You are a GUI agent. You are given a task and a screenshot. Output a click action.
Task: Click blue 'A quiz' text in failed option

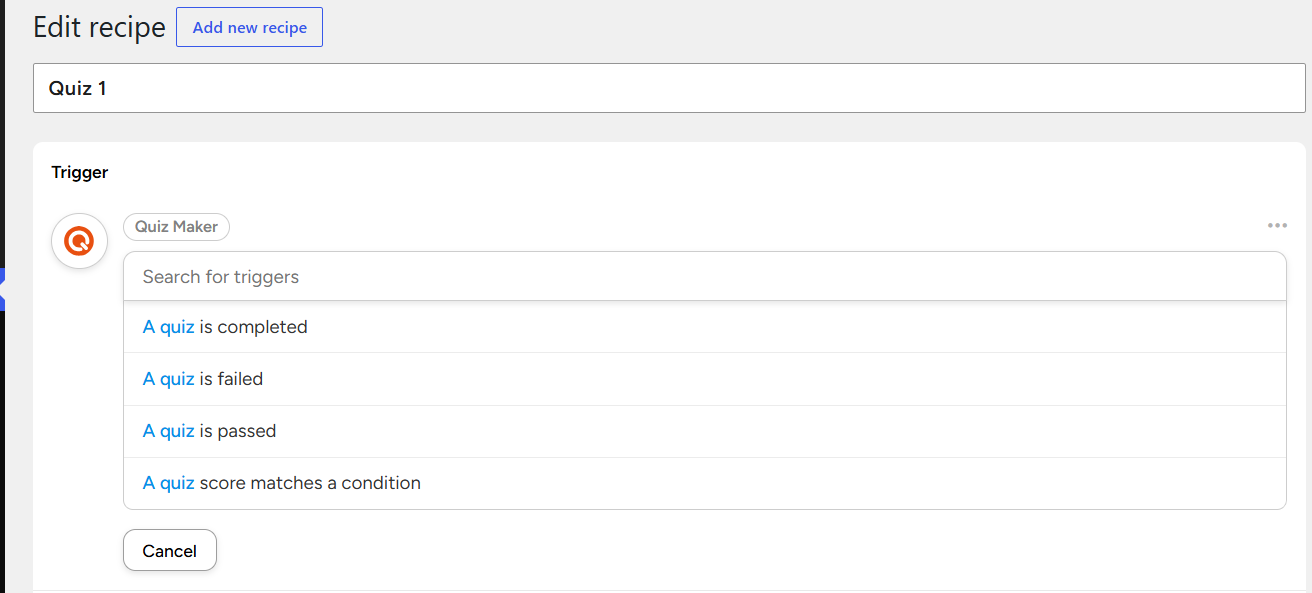coord(168,379)
